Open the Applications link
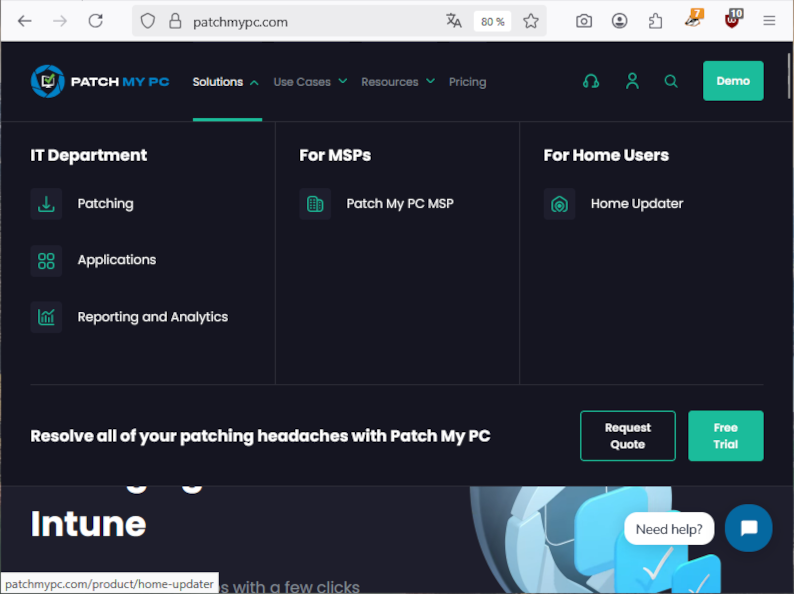The width and height of the screenshot is (794, 594). pos(116,260)
